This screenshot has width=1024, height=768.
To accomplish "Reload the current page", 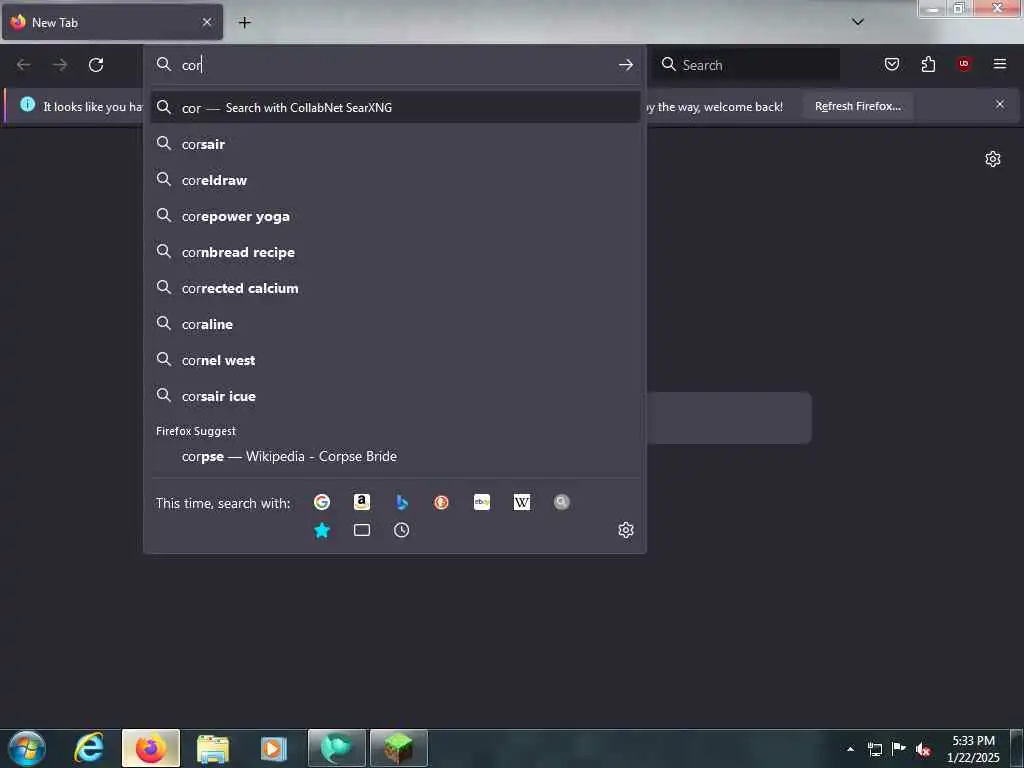I will [x=96, y=65].
